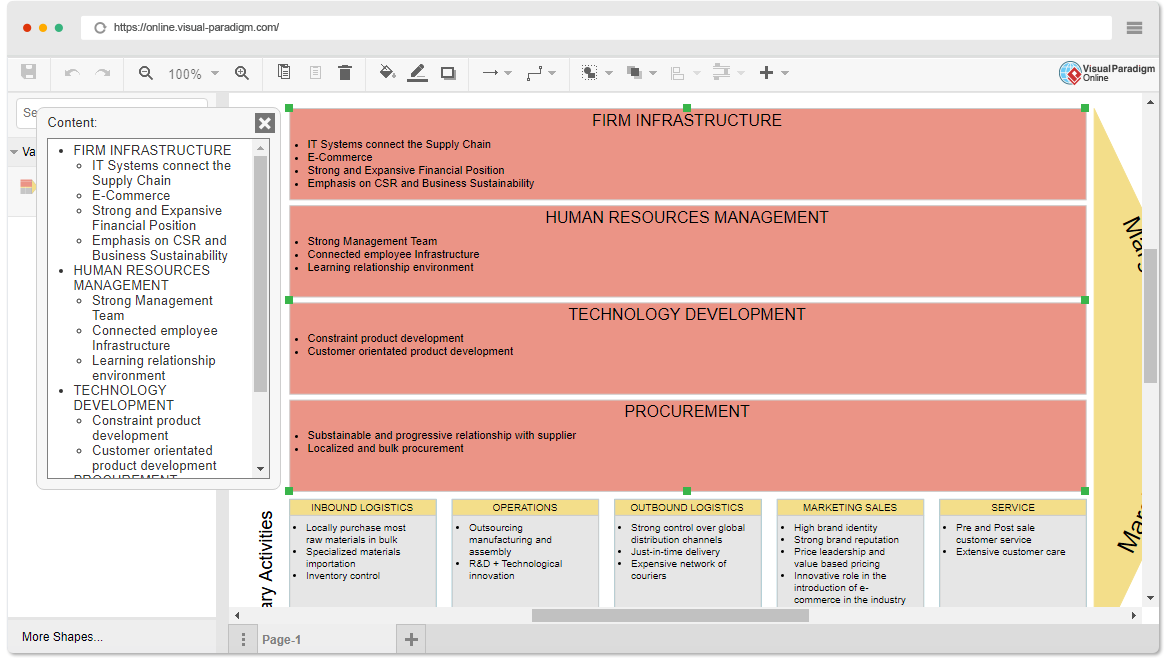The image size is (1170, 665).
Task: Click top-center green selection handle
Action: tap(686, 108)
